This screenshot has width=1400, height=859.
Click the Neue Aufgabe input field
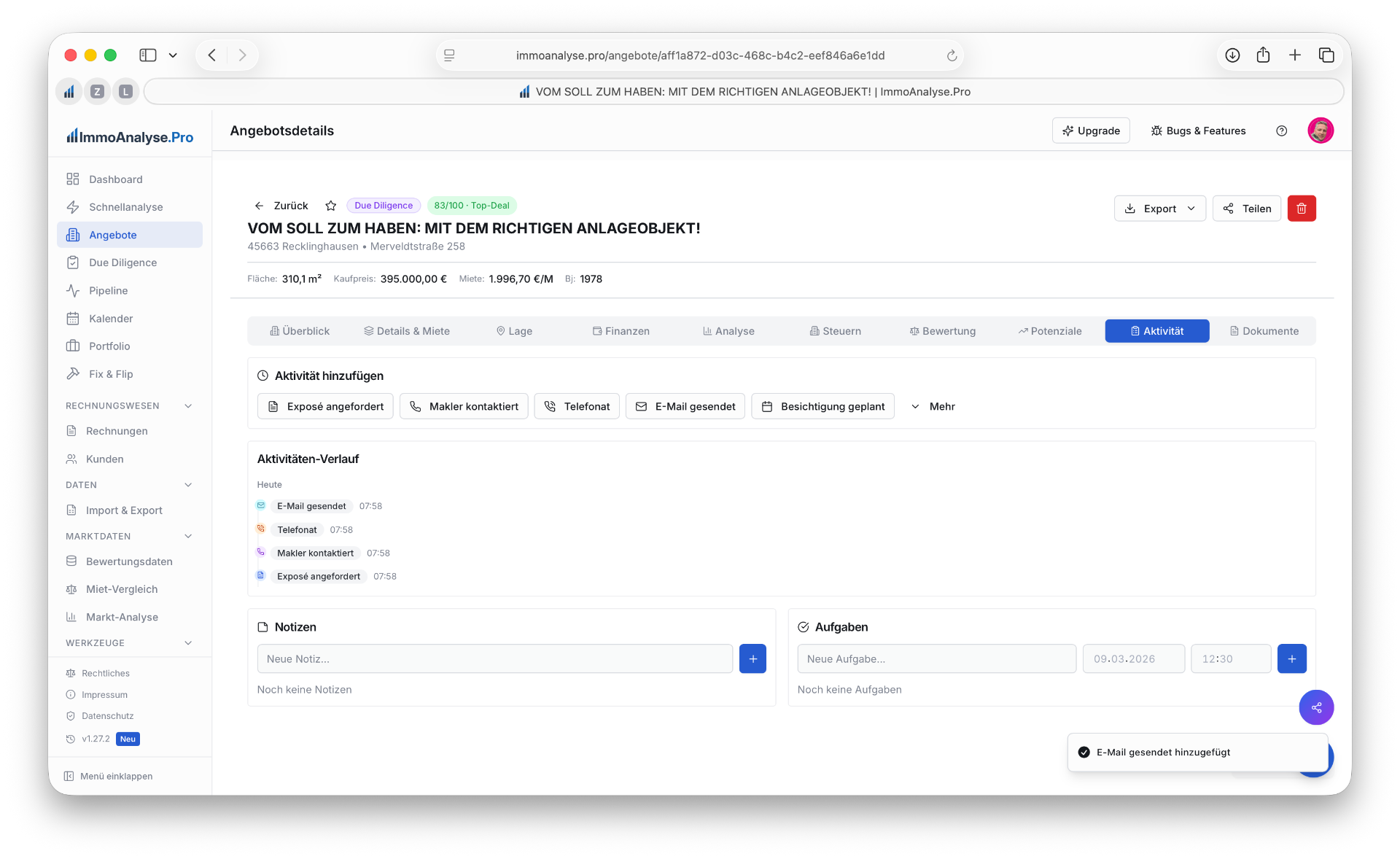tap(936, 658)
